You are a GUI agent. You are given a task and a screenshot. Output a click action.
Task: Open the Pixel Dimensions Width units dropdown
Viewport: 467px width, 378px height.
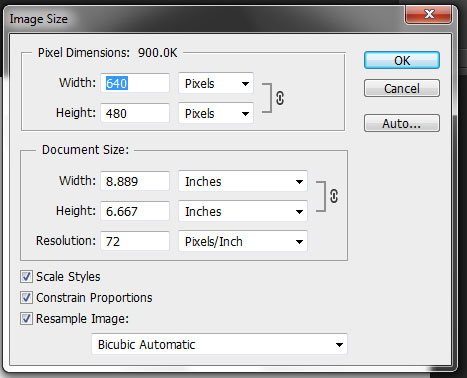[216, 83]
